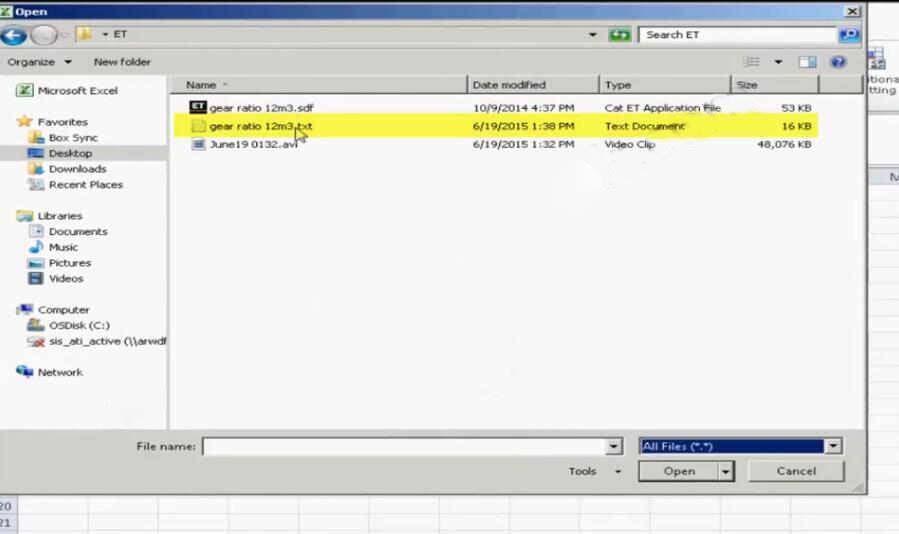Select the file gear ratio 12m3.txt
The height and width of the screenshot is (534, 899).
click(x=261, y=126)
